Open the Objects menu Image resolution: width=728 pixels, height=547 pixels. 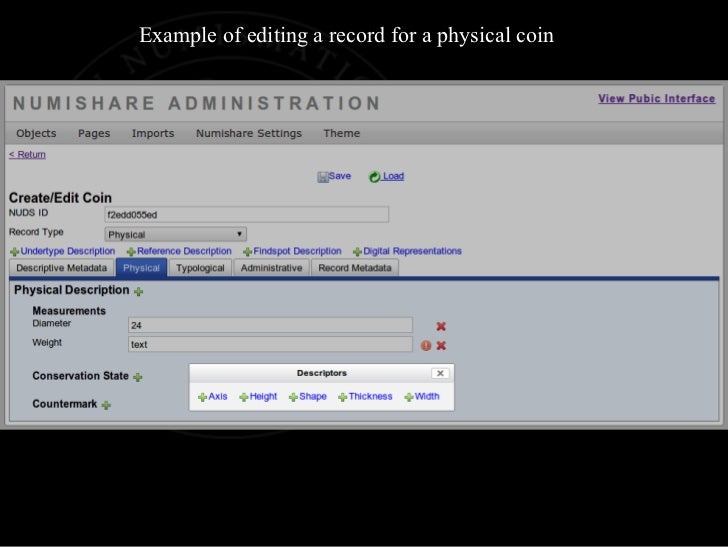tap(36, 133)
